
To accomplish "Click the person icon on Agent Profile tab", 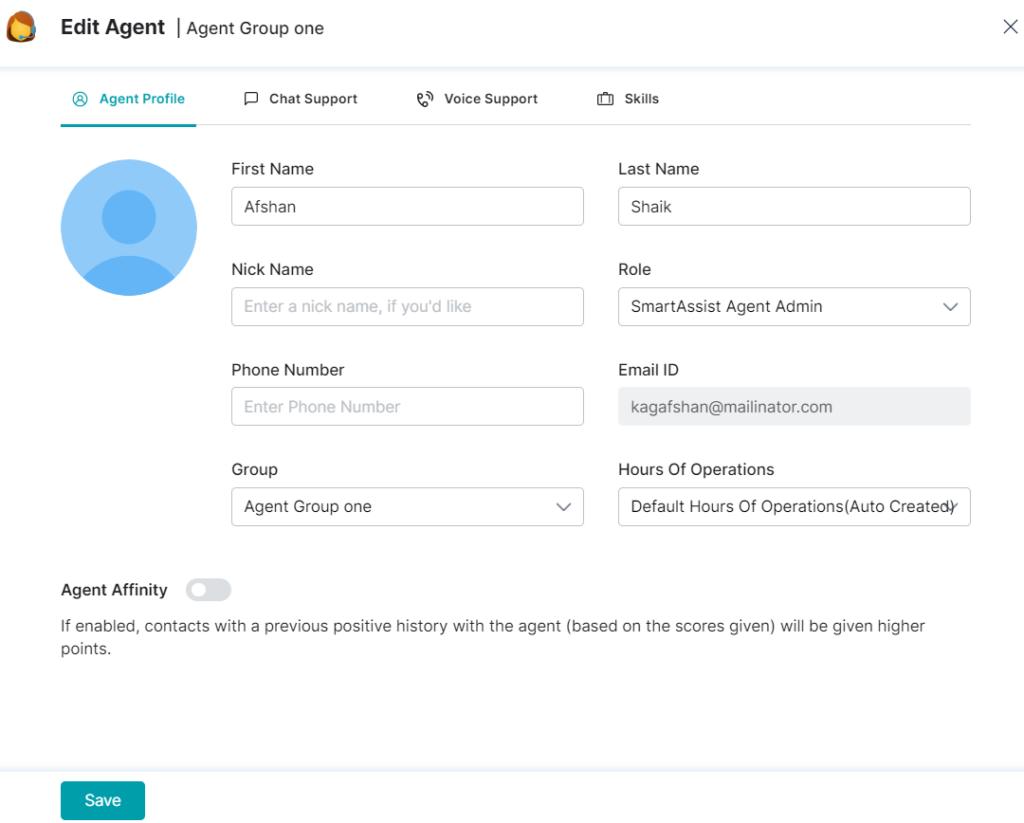I will [80, 99].
